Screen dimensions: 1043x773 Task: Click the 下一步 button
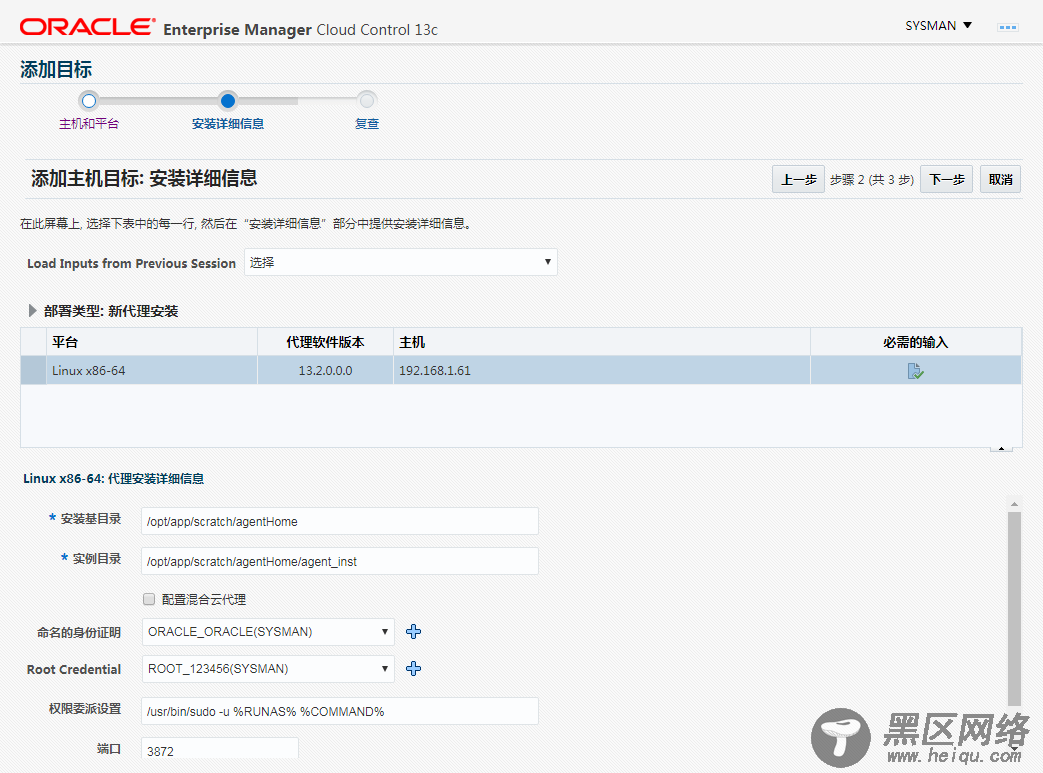pyautogui.click(x=947, y=180)
